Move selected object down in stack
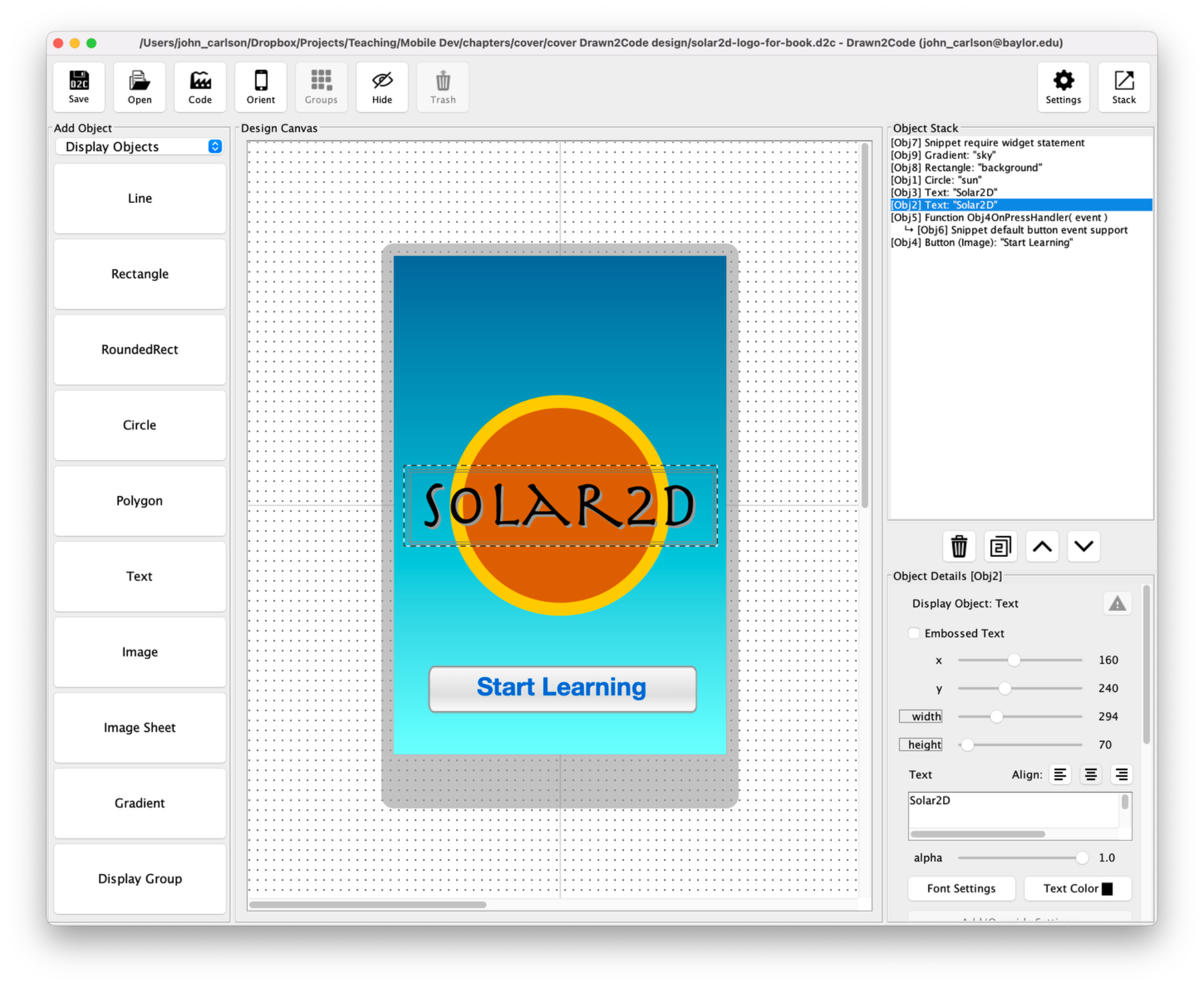This screenshot has height=987, width=1204. (1083, 546)
